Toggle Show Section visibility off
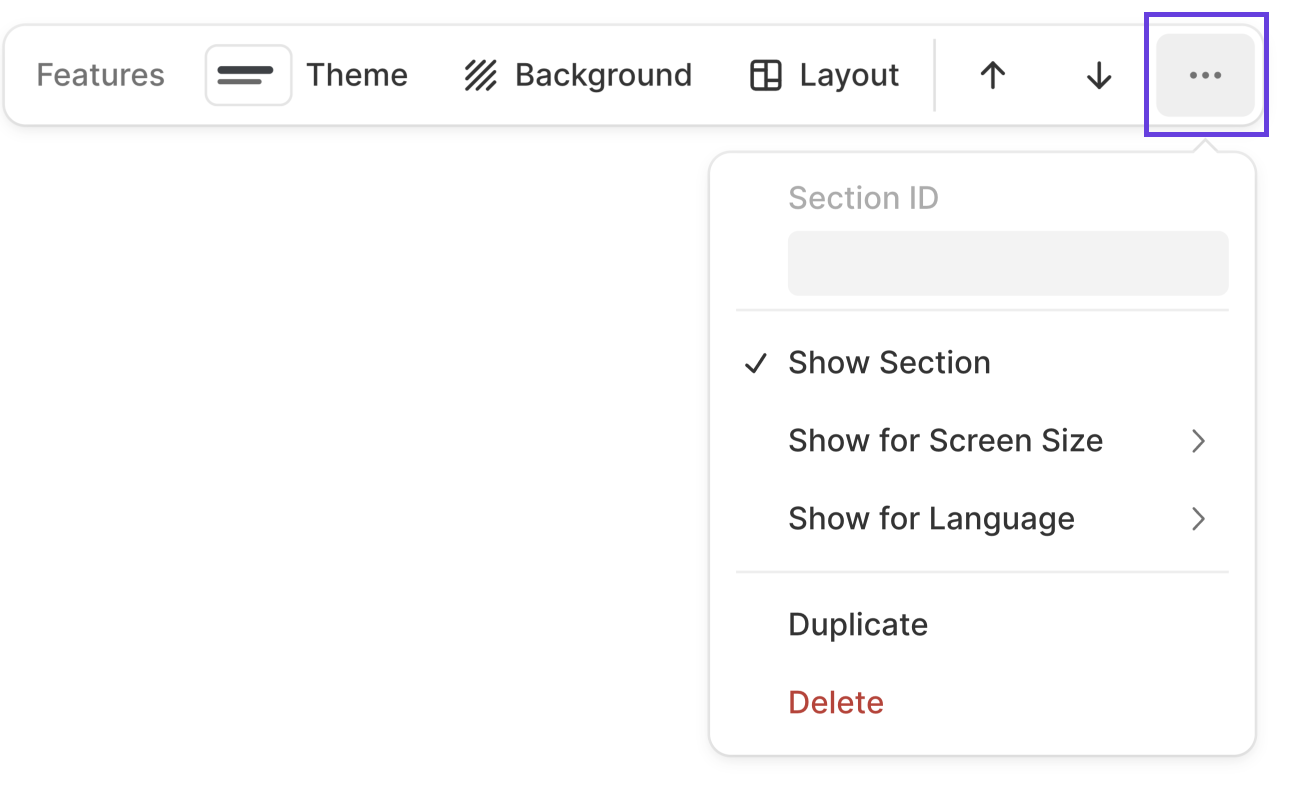Screen dimensions: 1291x785 coord(888,362)
